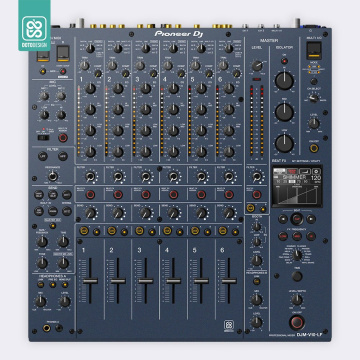Image resolution: width=360 pixels, height=360 pixels.
Task: Click the Headphones A LEVEL knob
Action: point(65,302)
